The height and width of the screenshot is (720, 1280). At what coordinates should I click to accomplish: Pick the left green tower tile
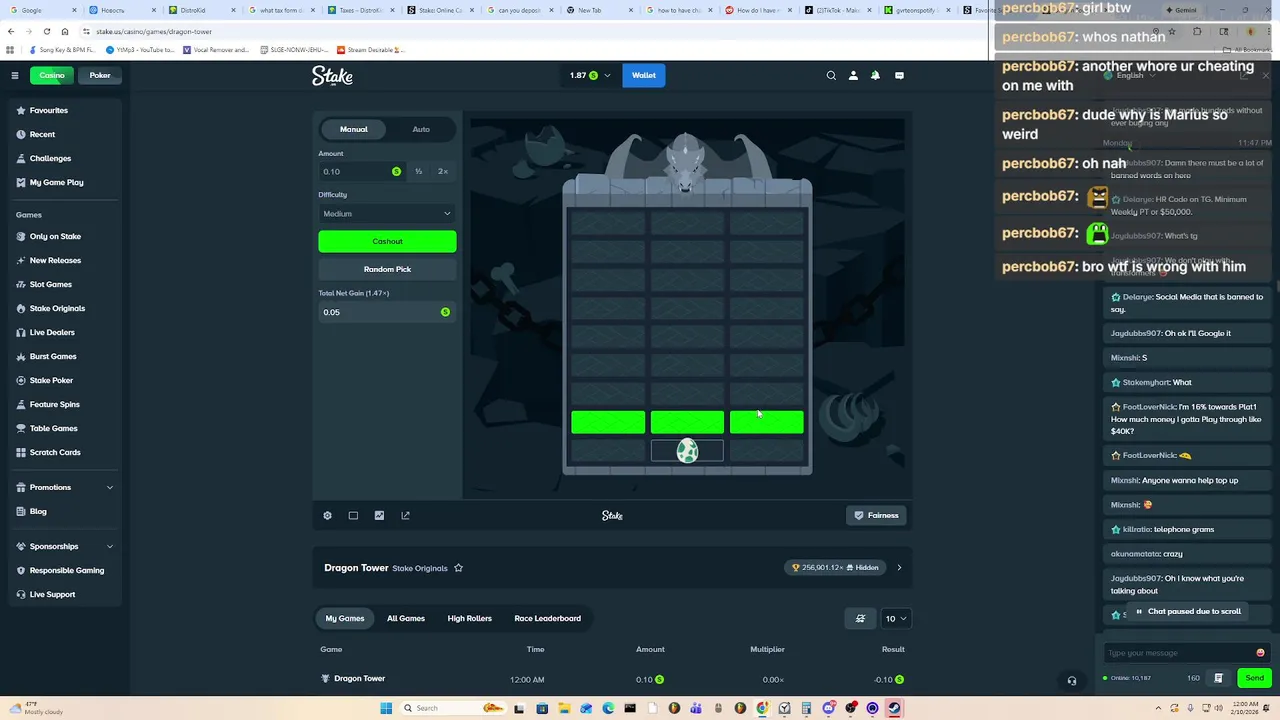(x=608, y=422)
